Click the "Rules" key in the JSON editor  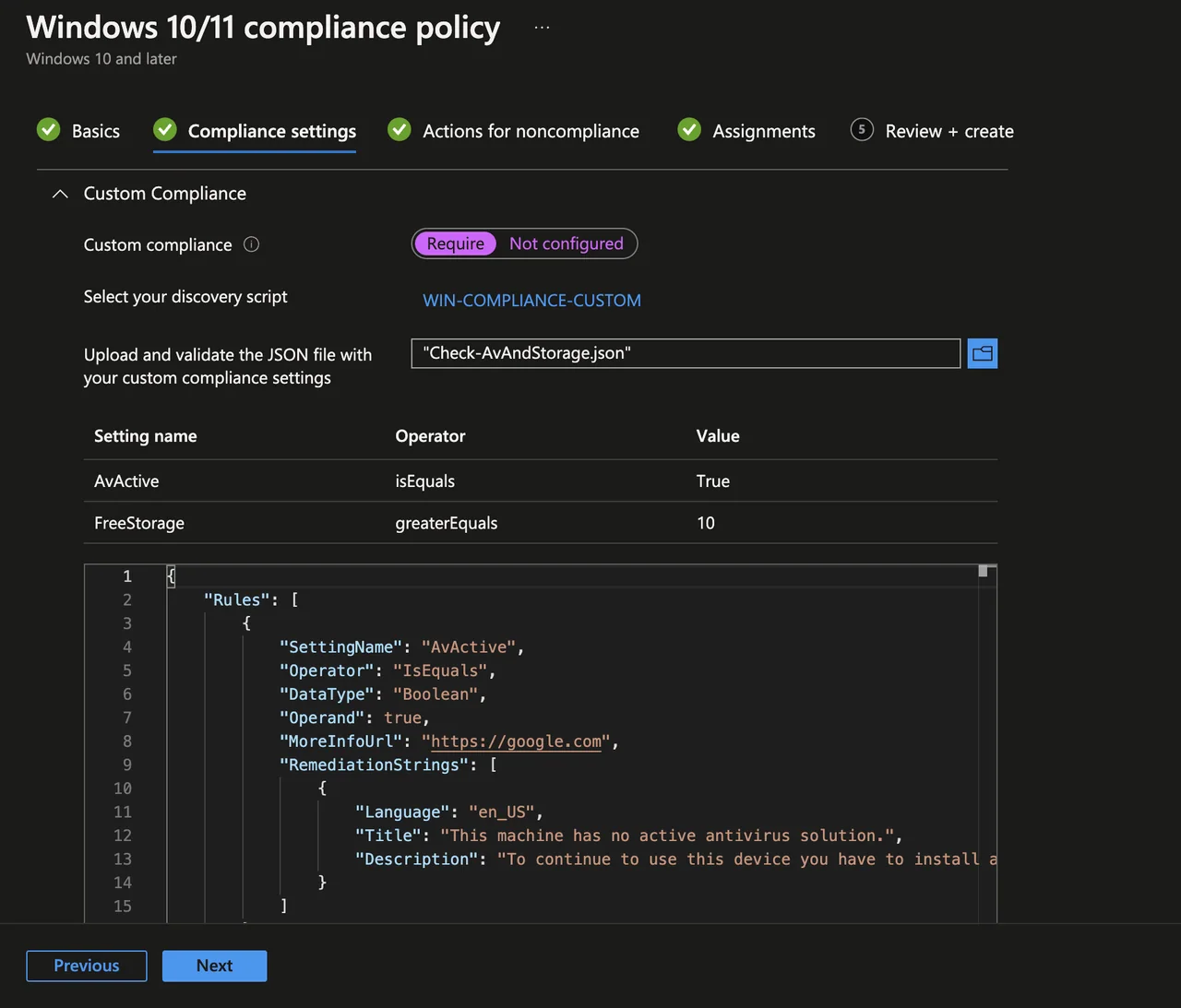pos(237,599)
